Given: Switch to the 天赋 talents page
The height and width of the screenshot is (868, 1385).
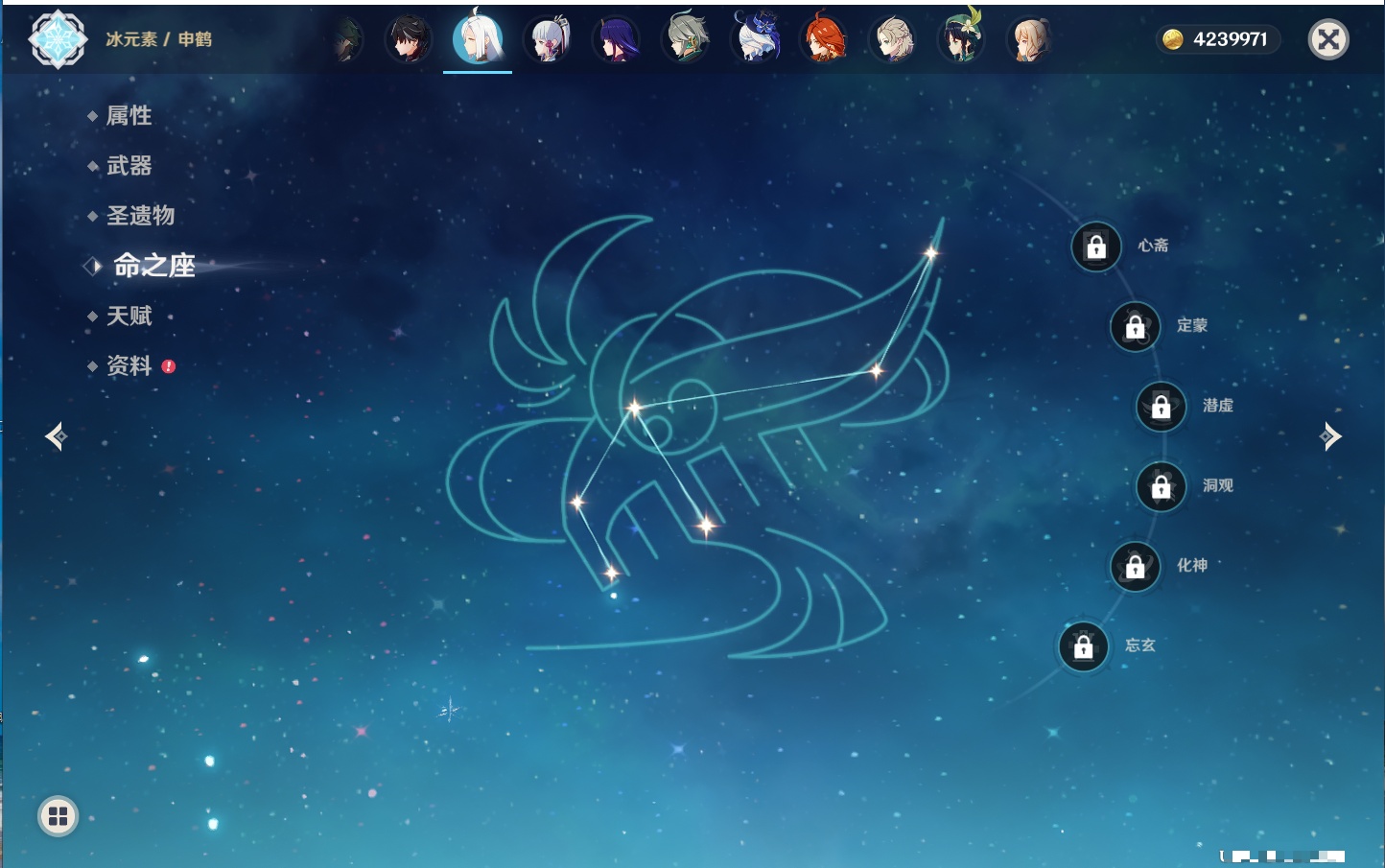Looking at the screenshot, I should click(x=129, y=316).
